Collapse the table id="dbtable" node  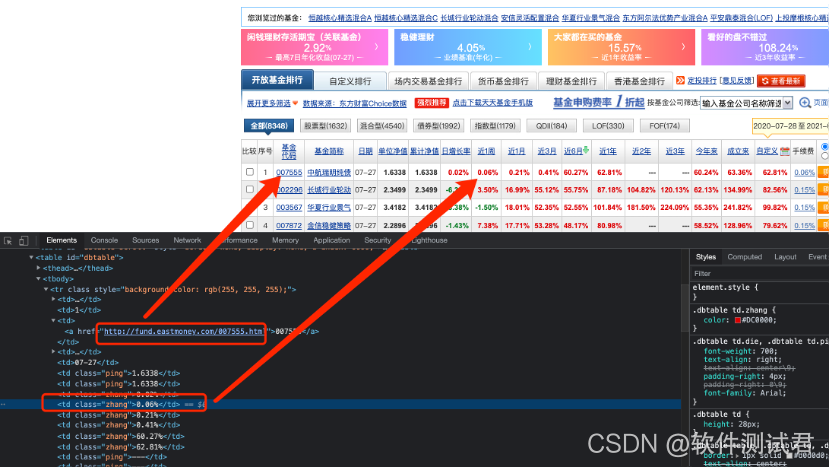tap(31, 257)
